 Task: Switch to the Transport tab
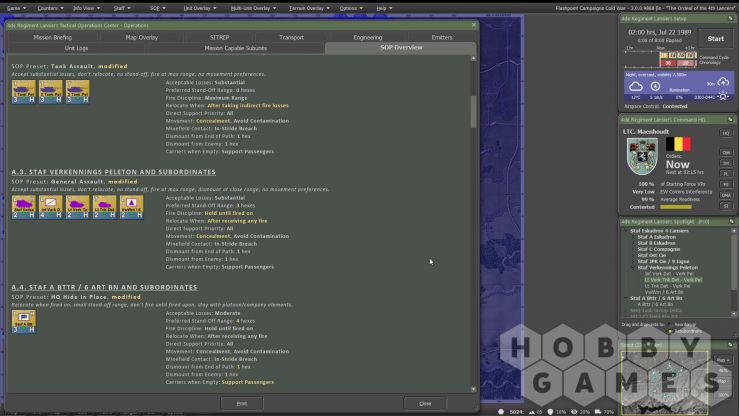tap(291, 37)
